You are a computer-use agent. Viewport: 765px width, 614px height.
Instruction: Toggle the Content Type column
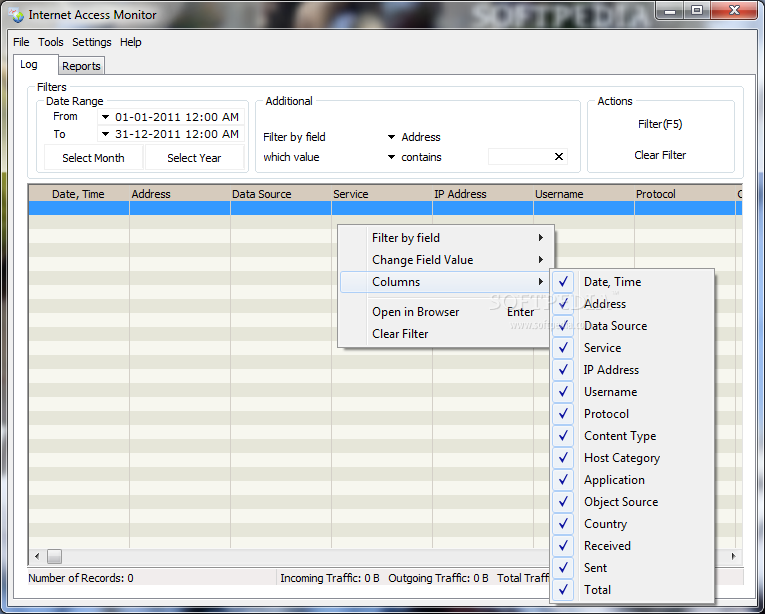click(563, 435)
